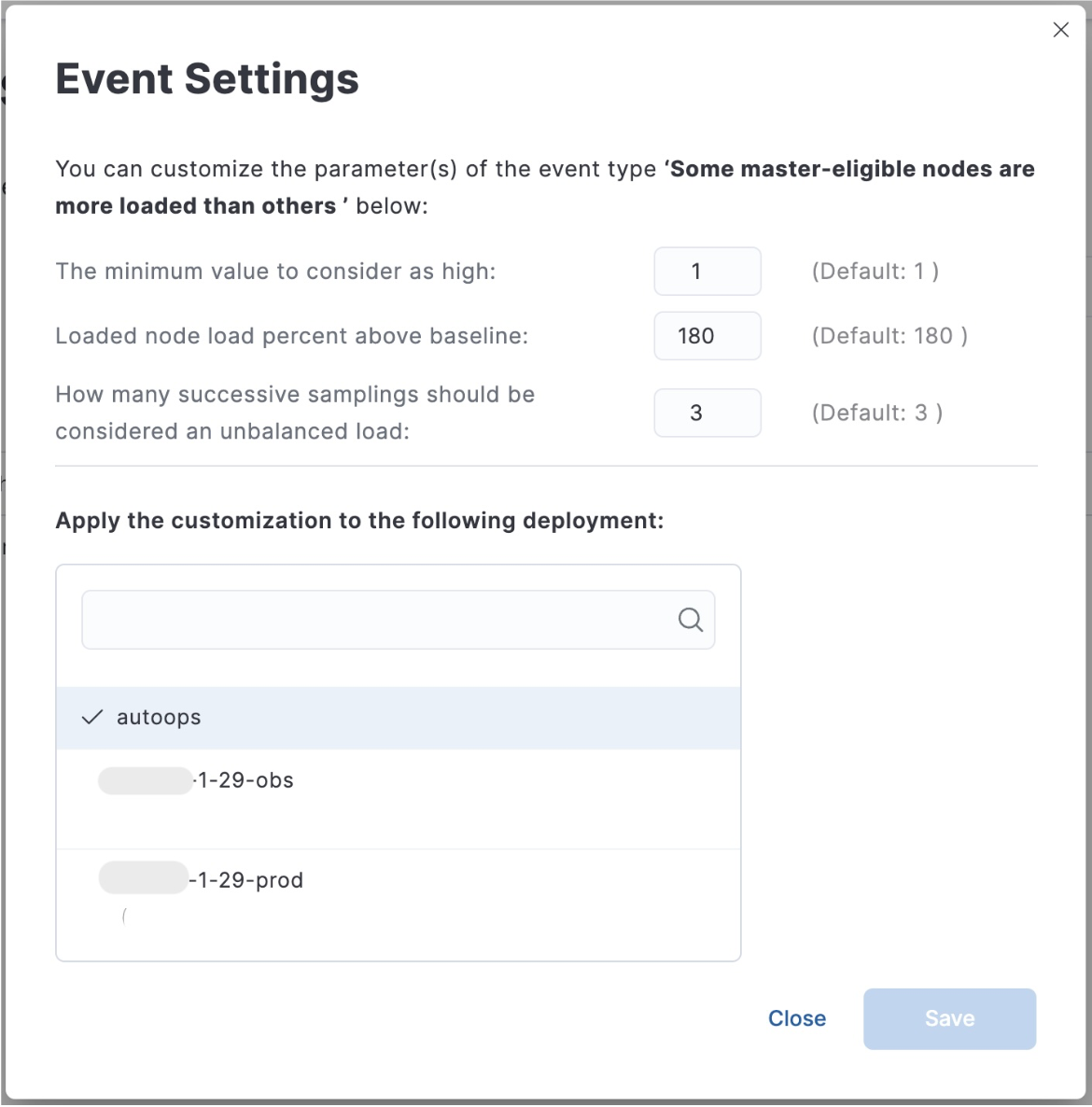Select the -1-29-obs deployment
The image size is (1092, 1107).
pyautogui.click(x=194, y=780)
